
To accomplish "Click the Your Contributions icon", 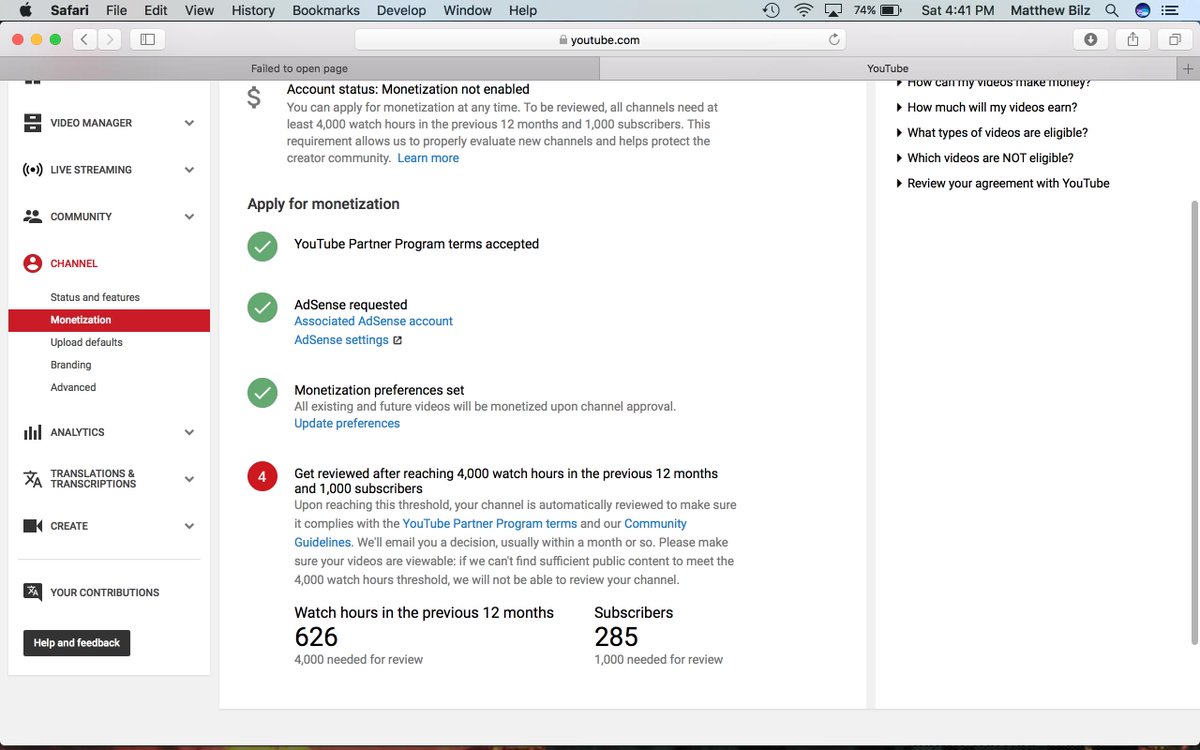I will pos(32,592).
